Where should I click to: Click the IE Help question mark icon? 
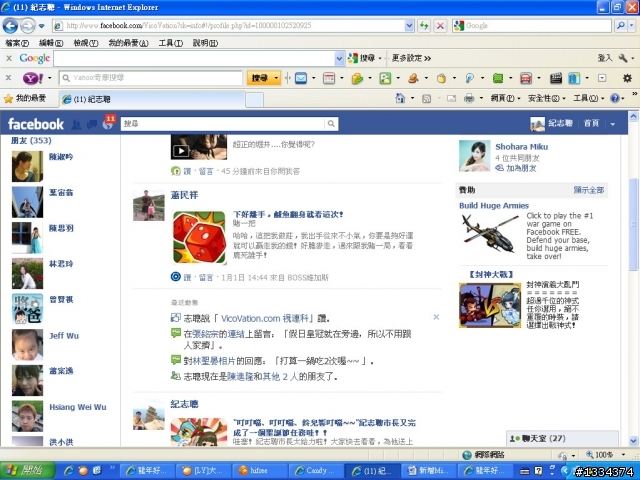pyautogui.click(x=615, y=98)
